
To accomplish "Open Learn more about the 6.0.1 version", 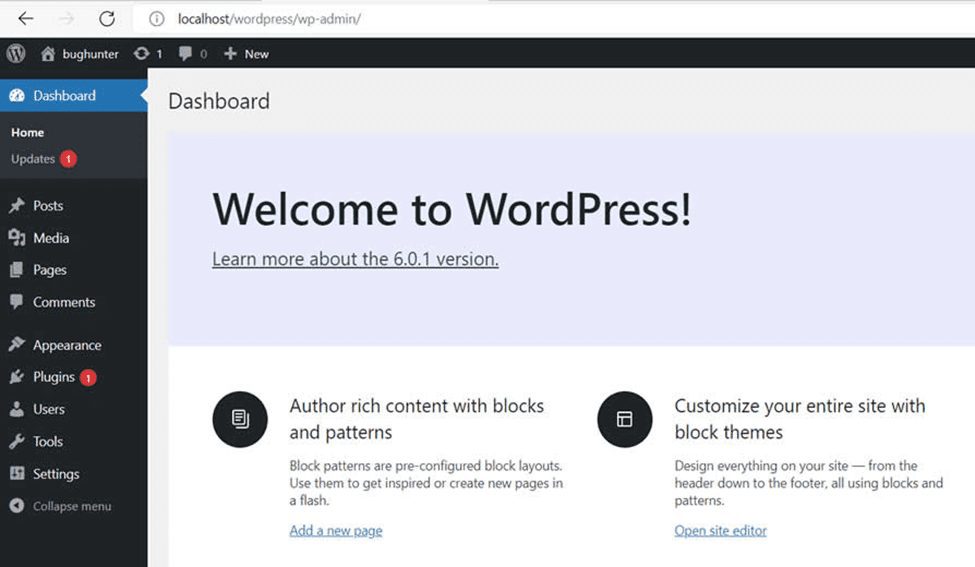I will pos(355,259).
